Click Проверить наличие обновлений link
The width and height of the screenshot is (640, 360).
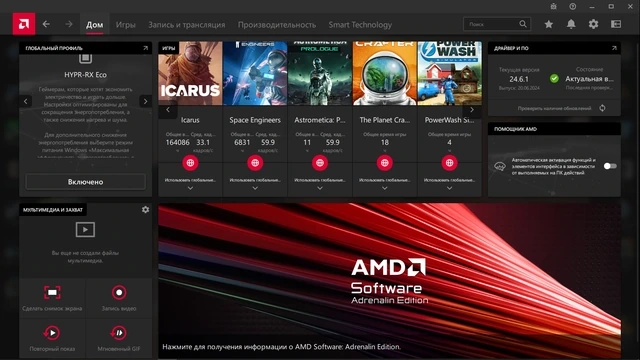coord(554,108)
